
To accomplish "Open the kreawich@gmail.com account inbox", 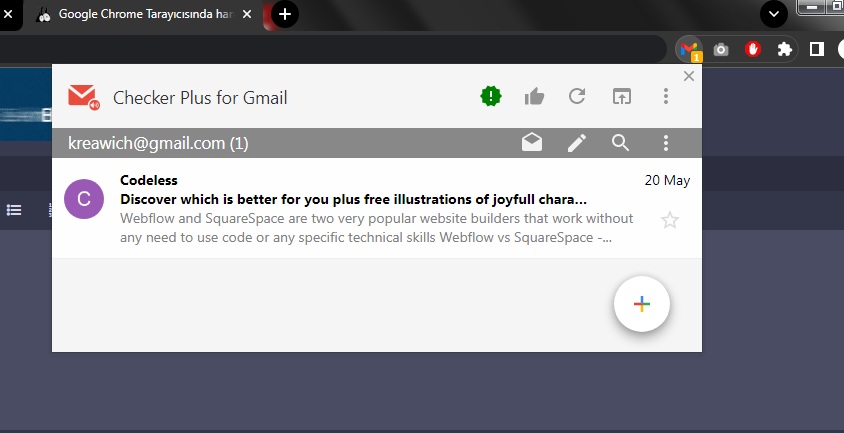I will (158, 143).
